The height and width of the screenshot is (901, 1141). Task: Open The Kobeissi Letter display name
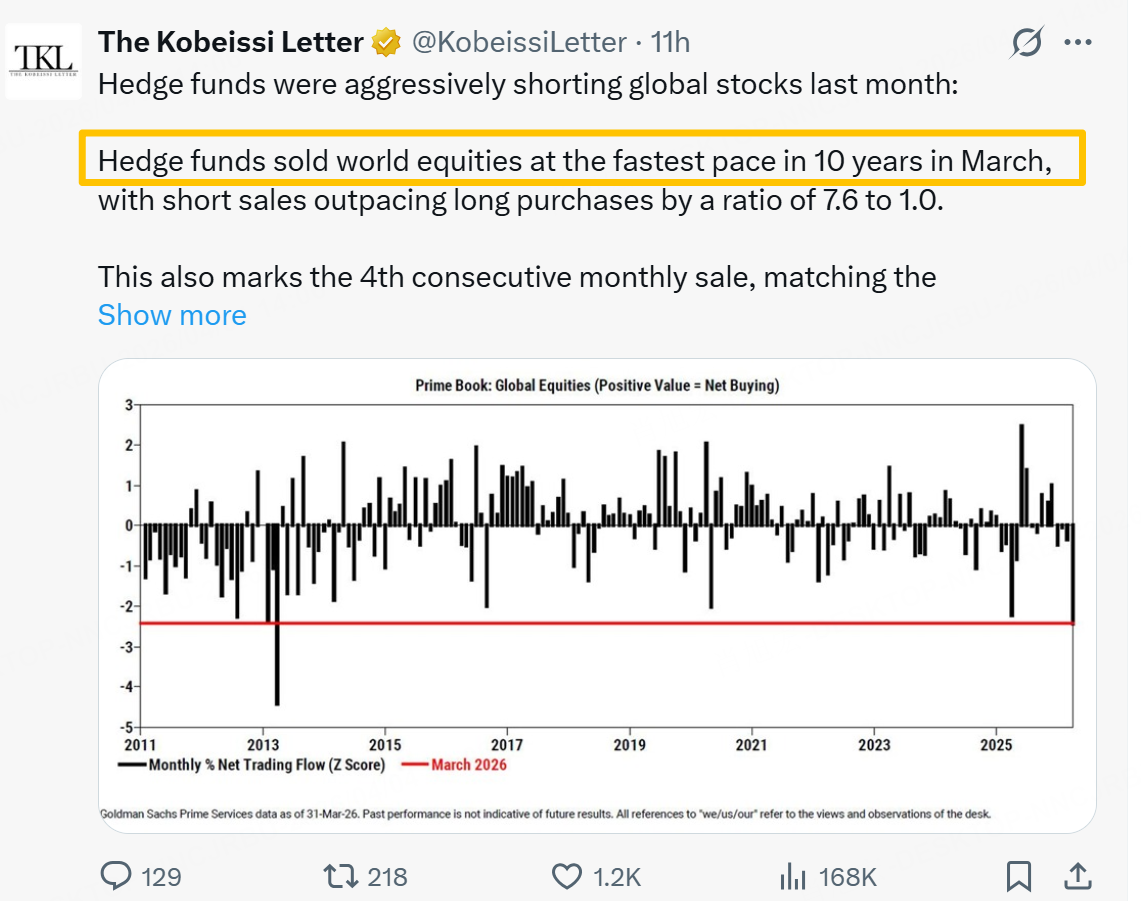coord(230,42)
